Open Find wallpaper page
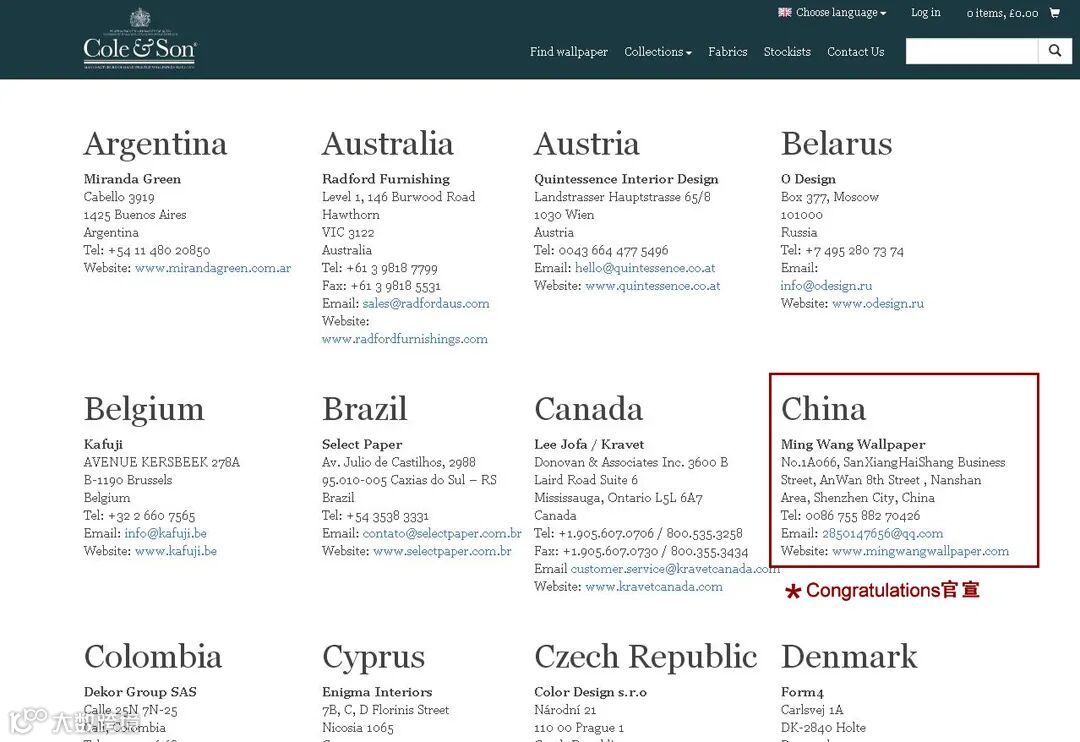Viewport: 1080px width, 742px height. 568,52
